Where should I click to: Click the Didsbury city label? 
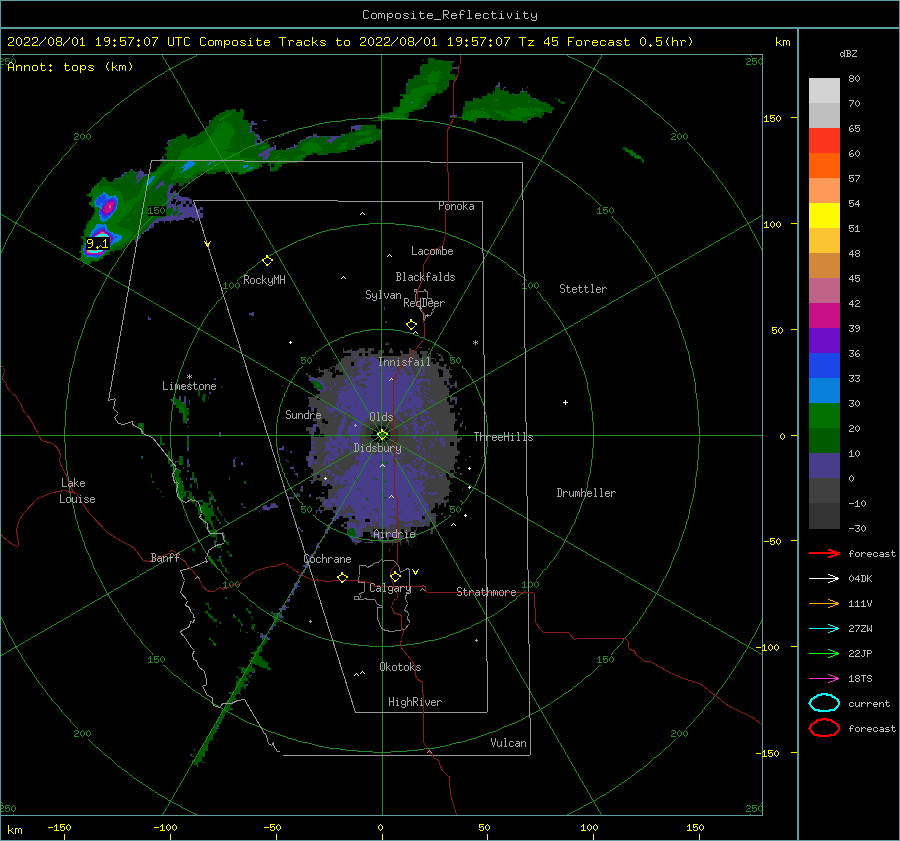[377, 448]
